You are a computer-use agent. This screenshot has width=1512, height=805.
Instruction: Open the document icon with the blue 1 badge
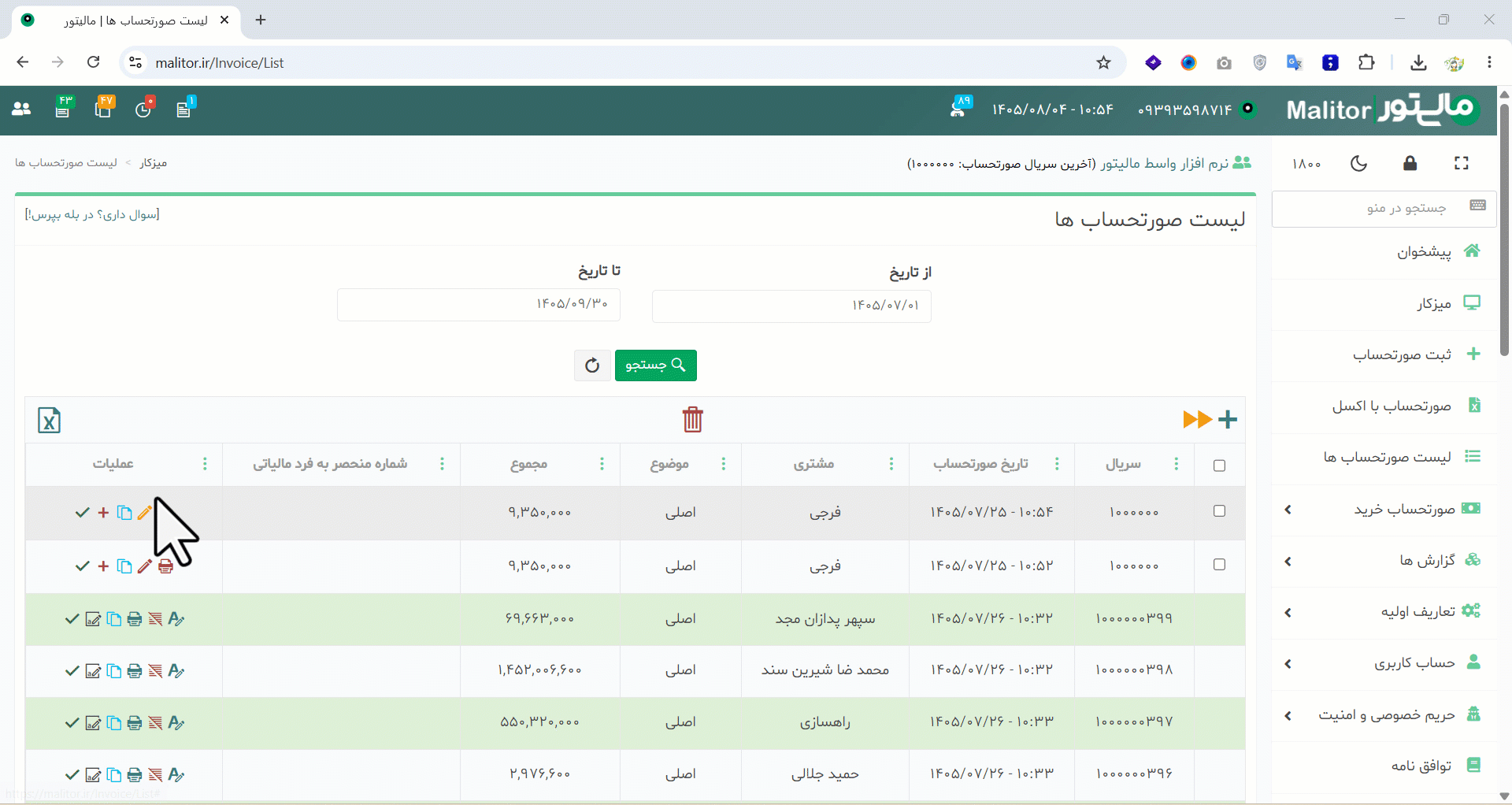(x=184, y=108)
